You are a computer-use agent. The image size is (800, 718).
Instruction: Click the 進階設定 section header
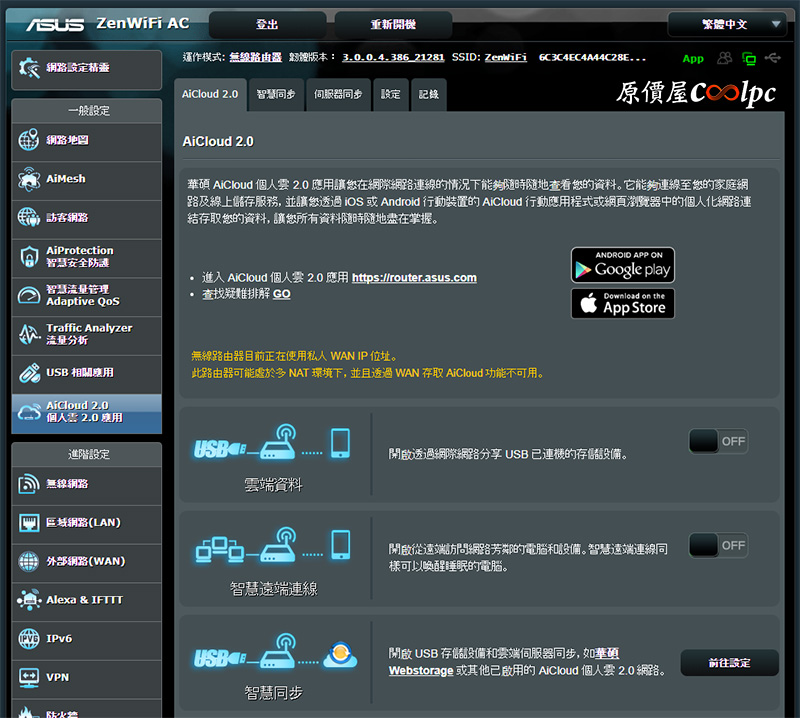click(x=89, y=454)
